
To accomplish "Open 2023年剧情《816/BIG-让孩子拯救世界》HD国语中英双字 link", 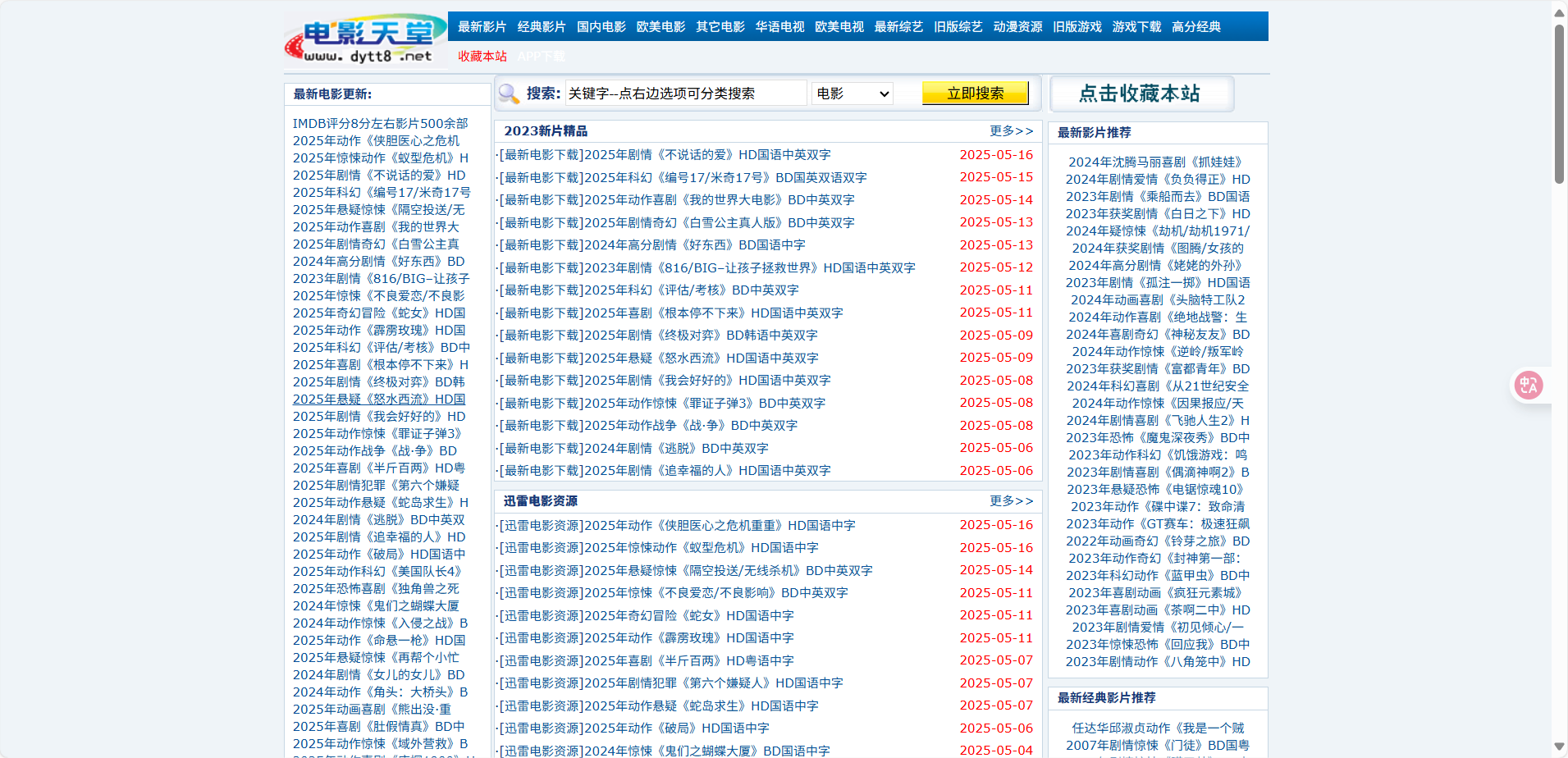I will [x=749, y=268].
